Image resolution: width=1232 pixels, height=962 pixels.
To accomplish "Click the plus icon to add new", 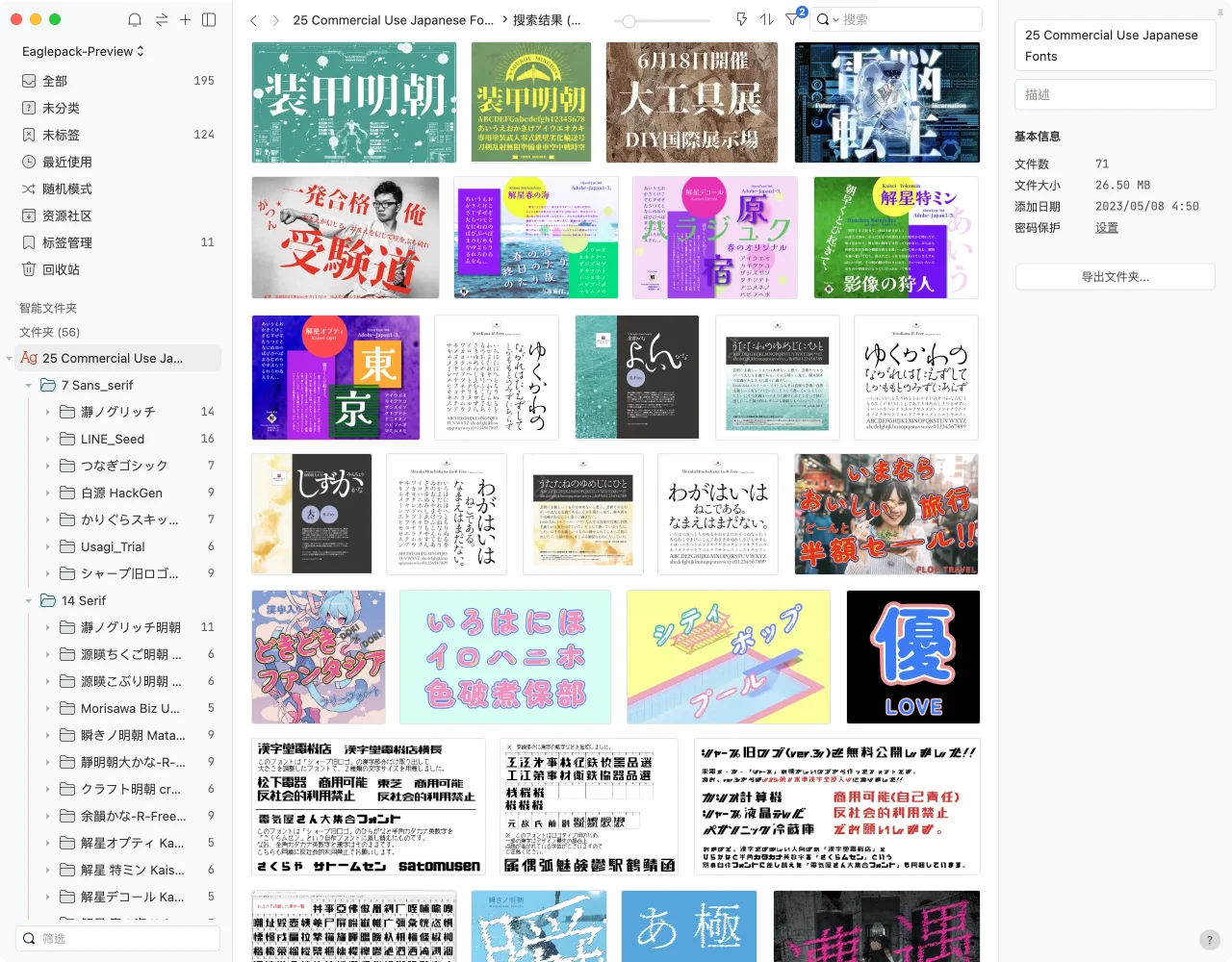I will click(185, 19).
